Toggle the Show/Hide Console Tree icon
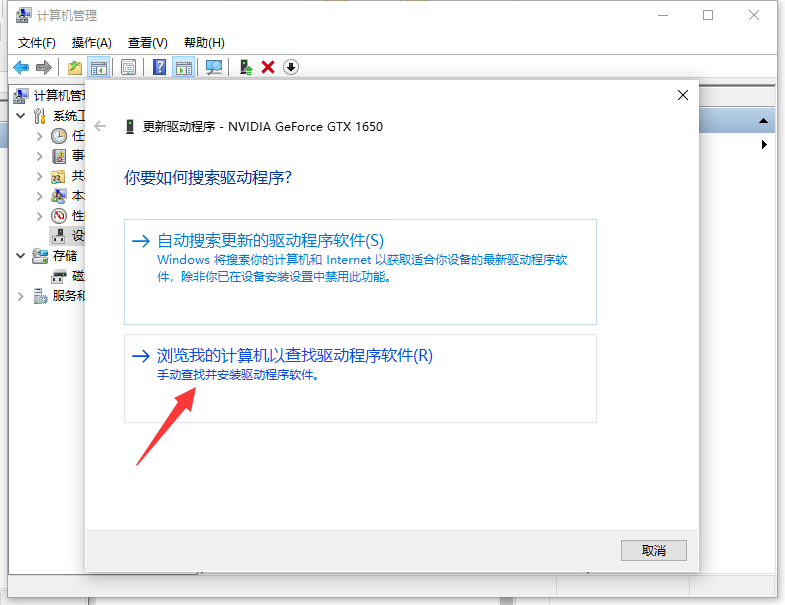 click(x=99, y=67)
